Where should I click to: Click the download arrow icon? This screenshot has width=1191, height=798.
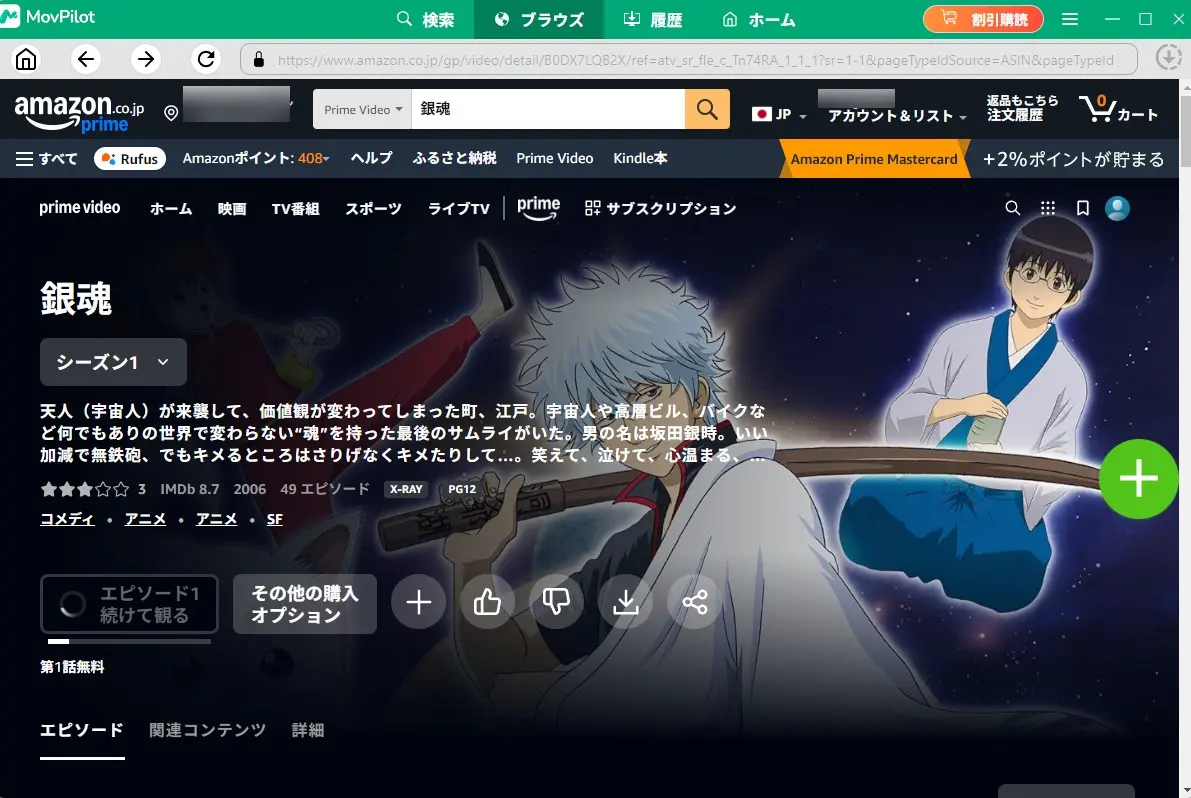626,602
